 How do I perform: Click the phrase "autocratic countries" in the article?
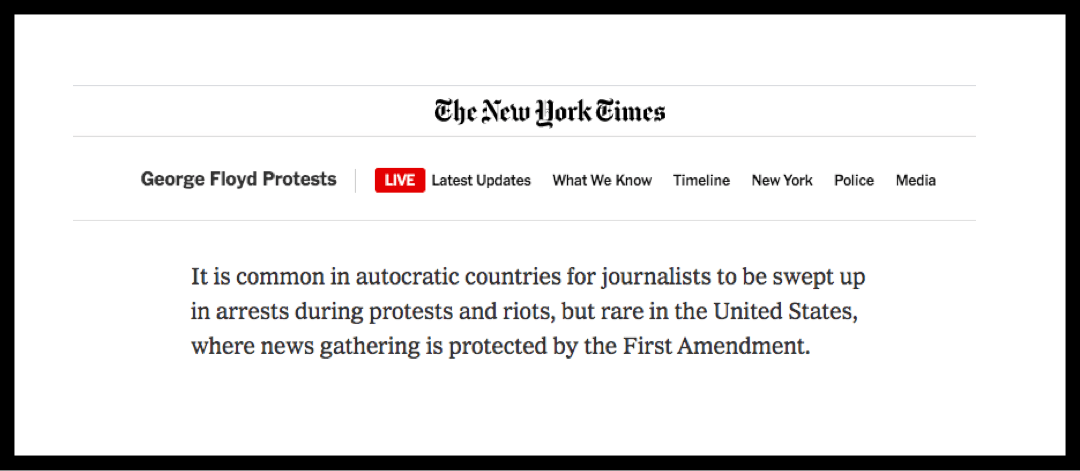click(x=442, y=277)
